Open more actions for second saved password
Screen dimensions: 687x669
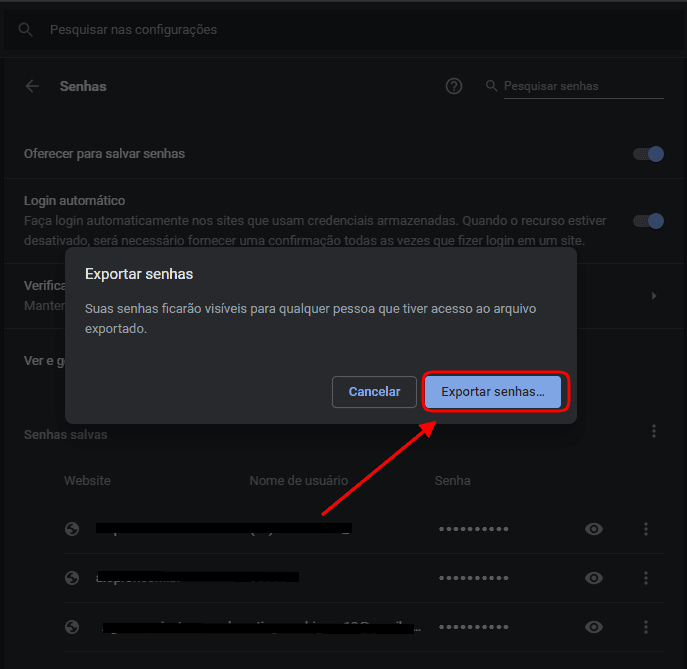646,578
